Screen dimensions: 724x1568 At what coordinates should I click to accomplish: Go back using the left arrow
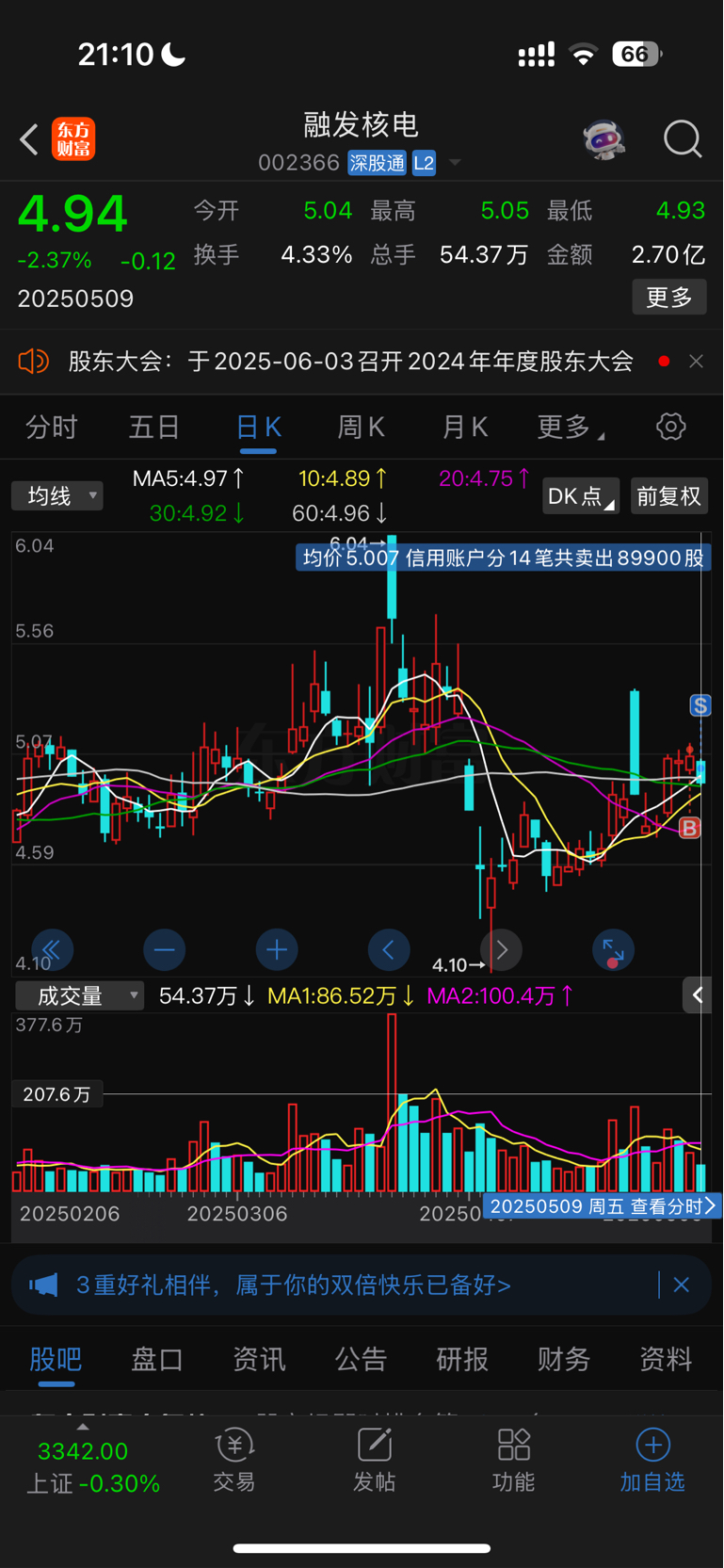[x=29, y=139]
